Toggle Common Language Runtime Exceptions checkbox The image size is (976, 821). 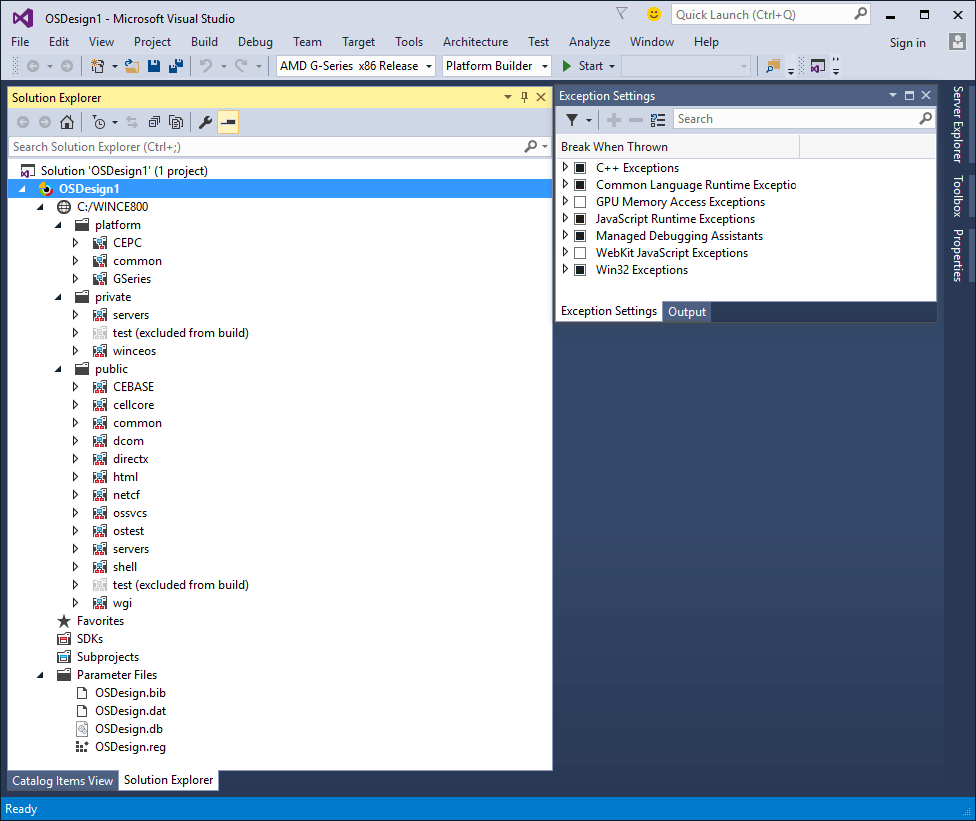(x=580, y=185)
